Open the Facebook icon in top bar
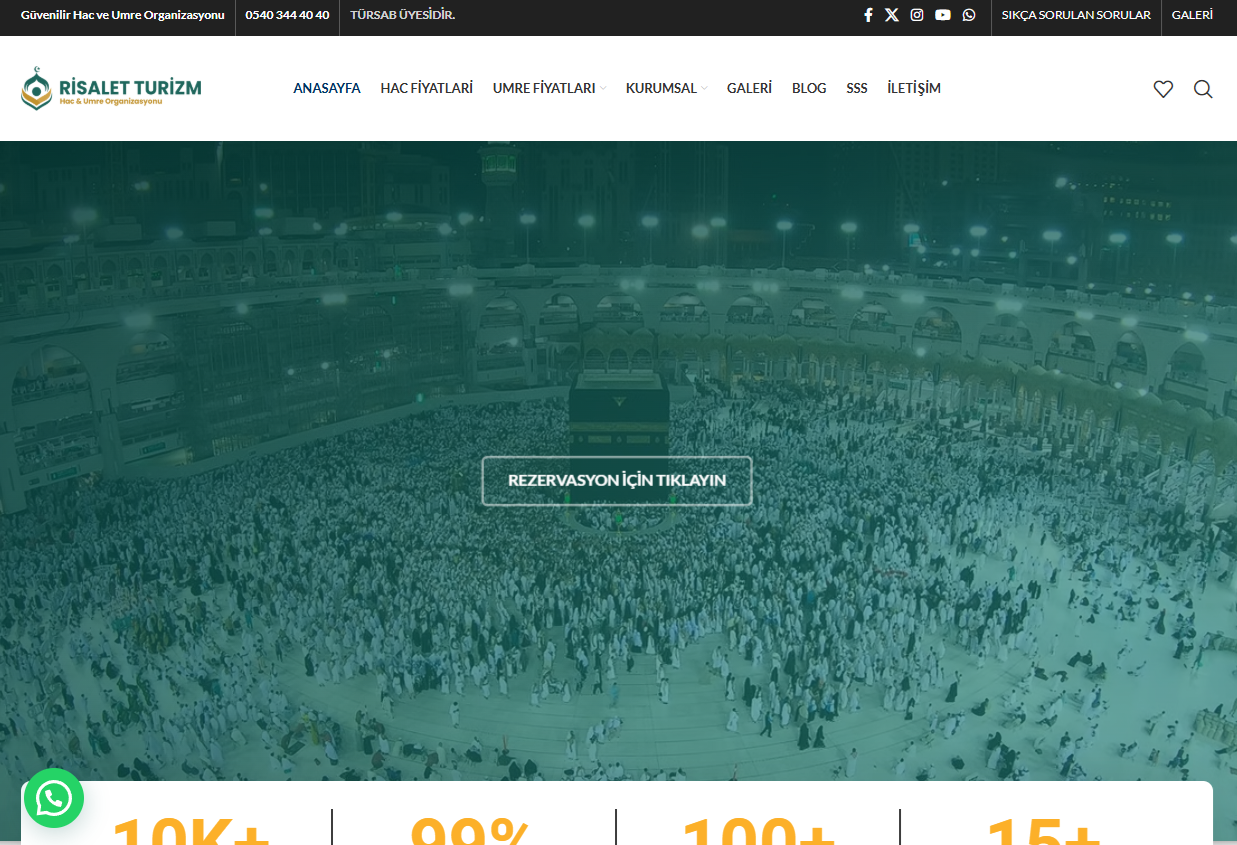Screen dimensions: 1237x845 (868, 15)
